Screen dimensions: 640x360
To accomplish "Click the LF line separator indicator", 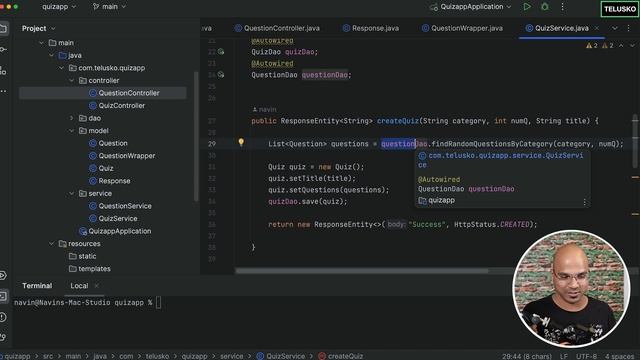I will [564, 356].
